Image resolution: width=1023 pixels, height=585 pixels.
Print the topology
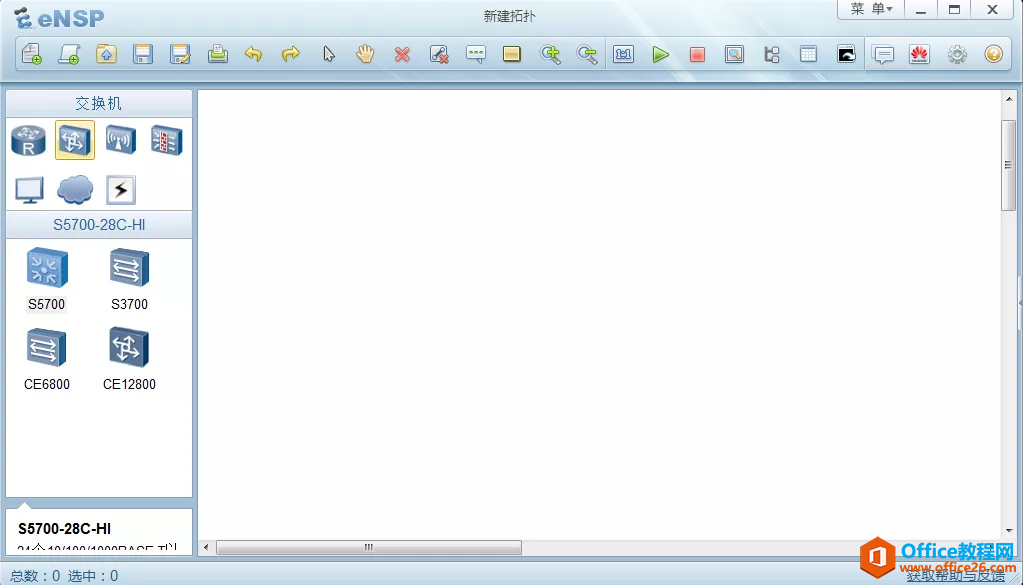[217, 54]
